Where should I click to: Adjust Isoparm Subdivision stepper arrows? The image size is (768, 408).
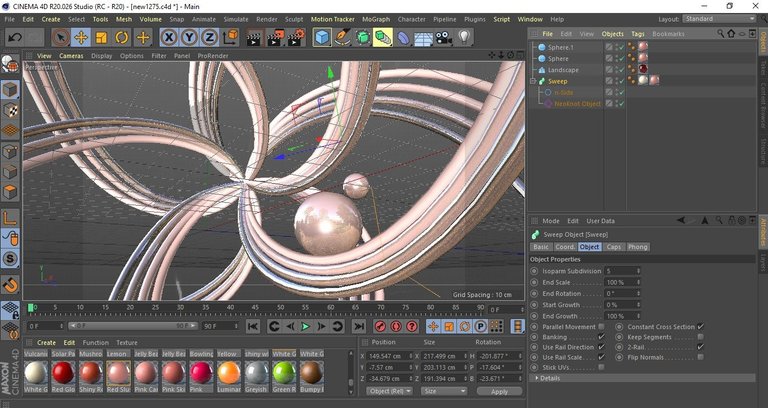(638, 271)
